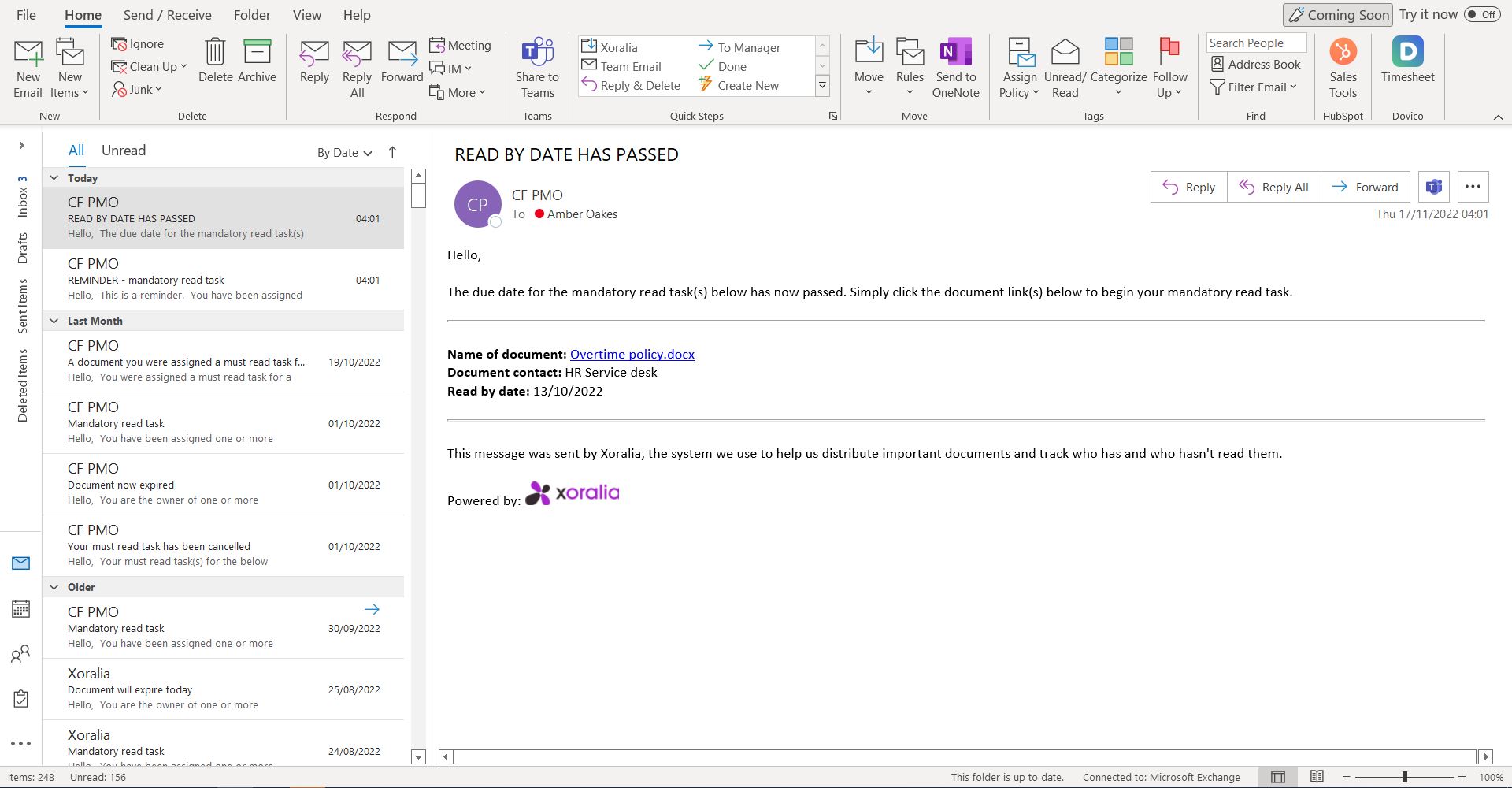
Task: Click Reply in reading pane
Action: coord(1189,187)
